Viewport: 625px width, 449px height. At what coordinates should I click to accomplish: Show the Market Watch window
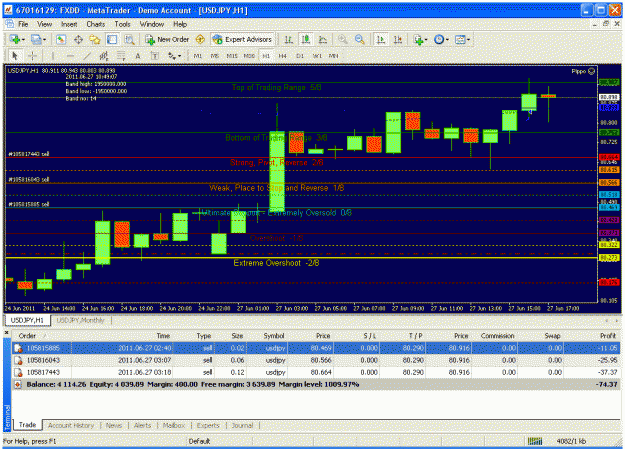coord(61,39)
